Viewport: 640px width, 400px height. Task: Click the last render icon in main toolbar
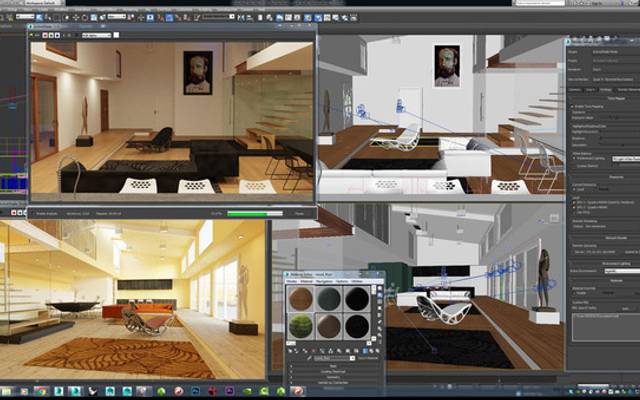(x=353, y=17)
